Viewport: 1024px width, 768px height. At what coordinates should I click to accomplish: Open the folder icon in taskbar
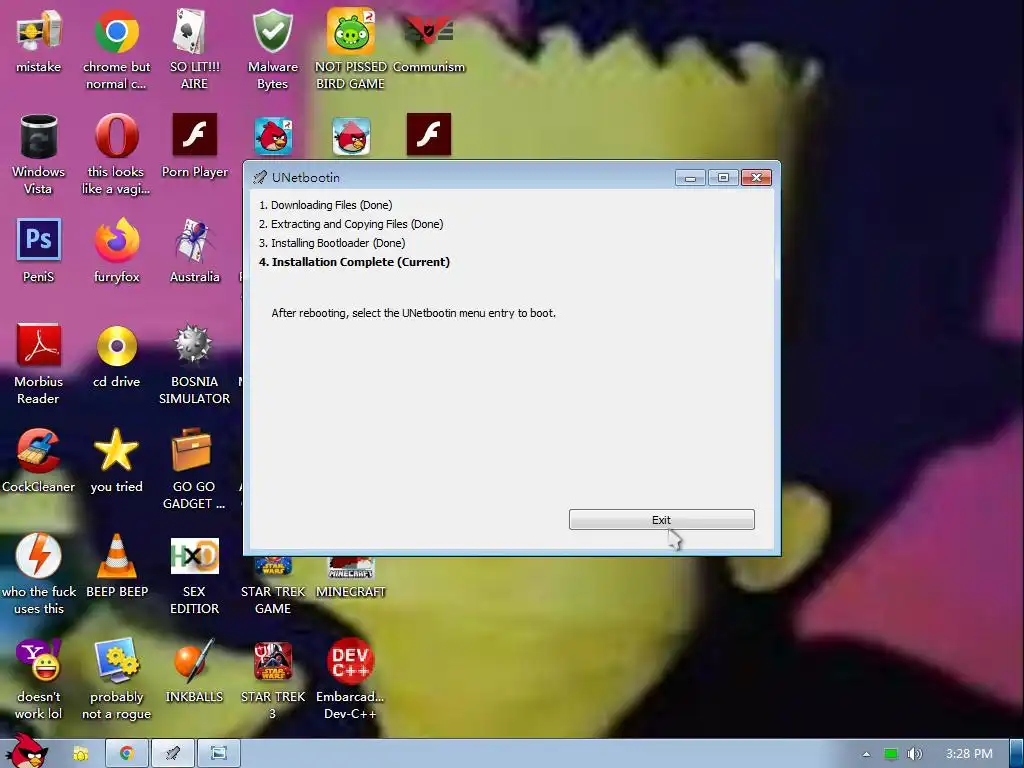tap(81, 754)
